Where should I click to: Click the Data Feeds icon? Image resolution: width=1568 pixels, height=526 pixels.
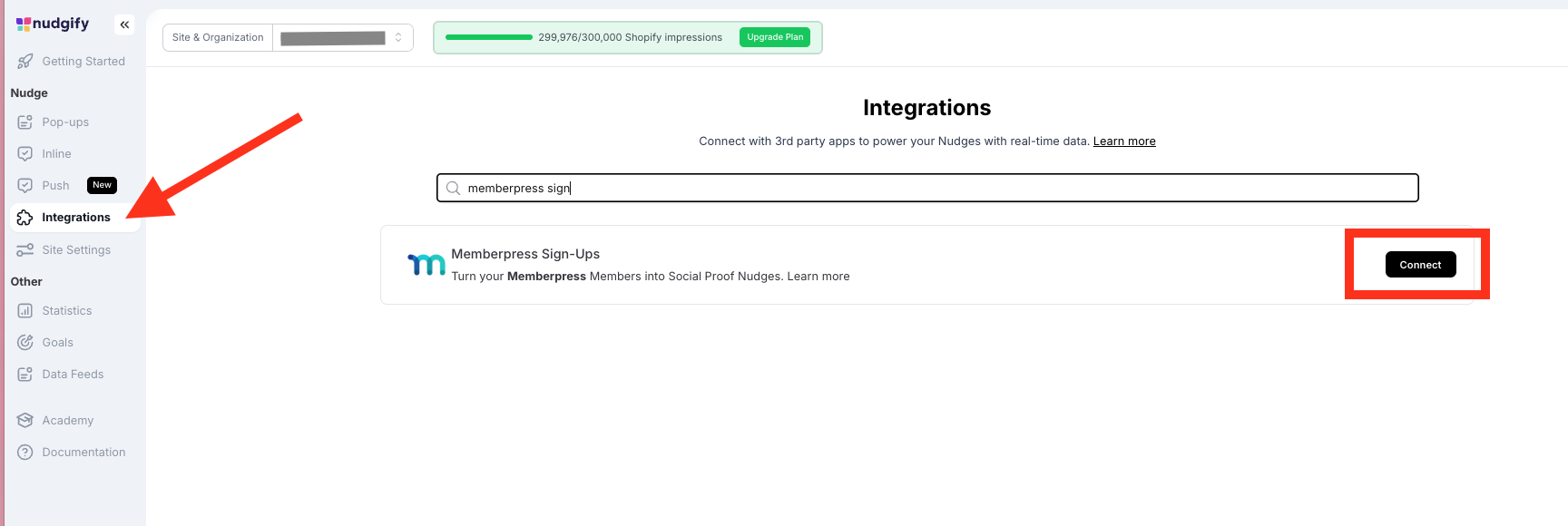point(25,375)
